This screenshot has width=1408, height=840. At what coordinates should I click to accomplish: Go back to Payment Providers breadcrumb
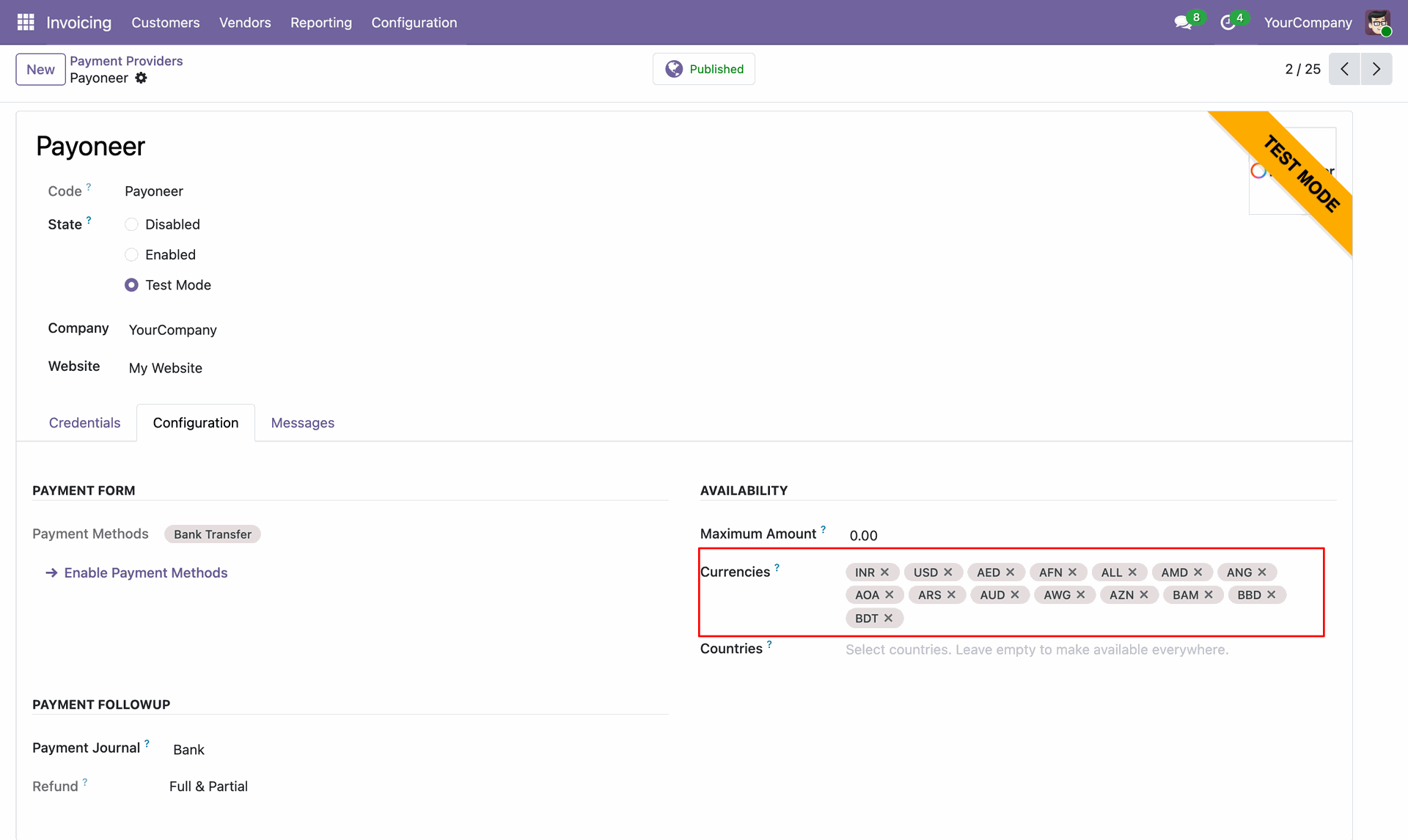126,61
